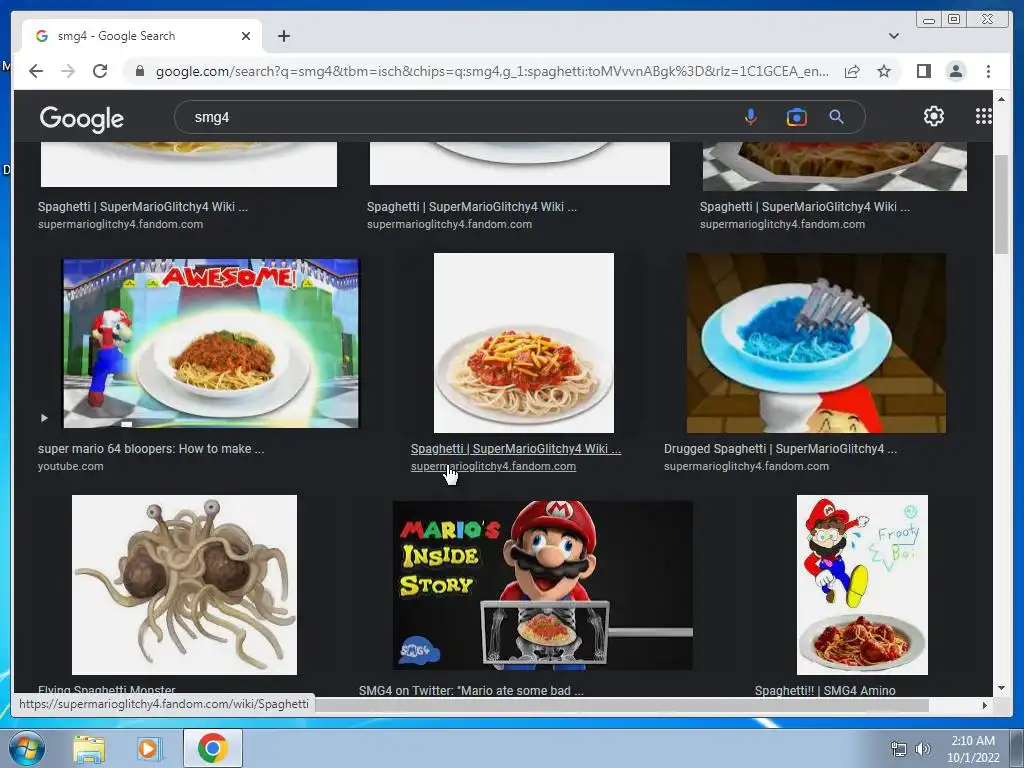This screenshot has width=1024, height=768.
Task: Open the 'Spaghetti!! | SMG4 Amino' link
Action: (x=825, y=690)
